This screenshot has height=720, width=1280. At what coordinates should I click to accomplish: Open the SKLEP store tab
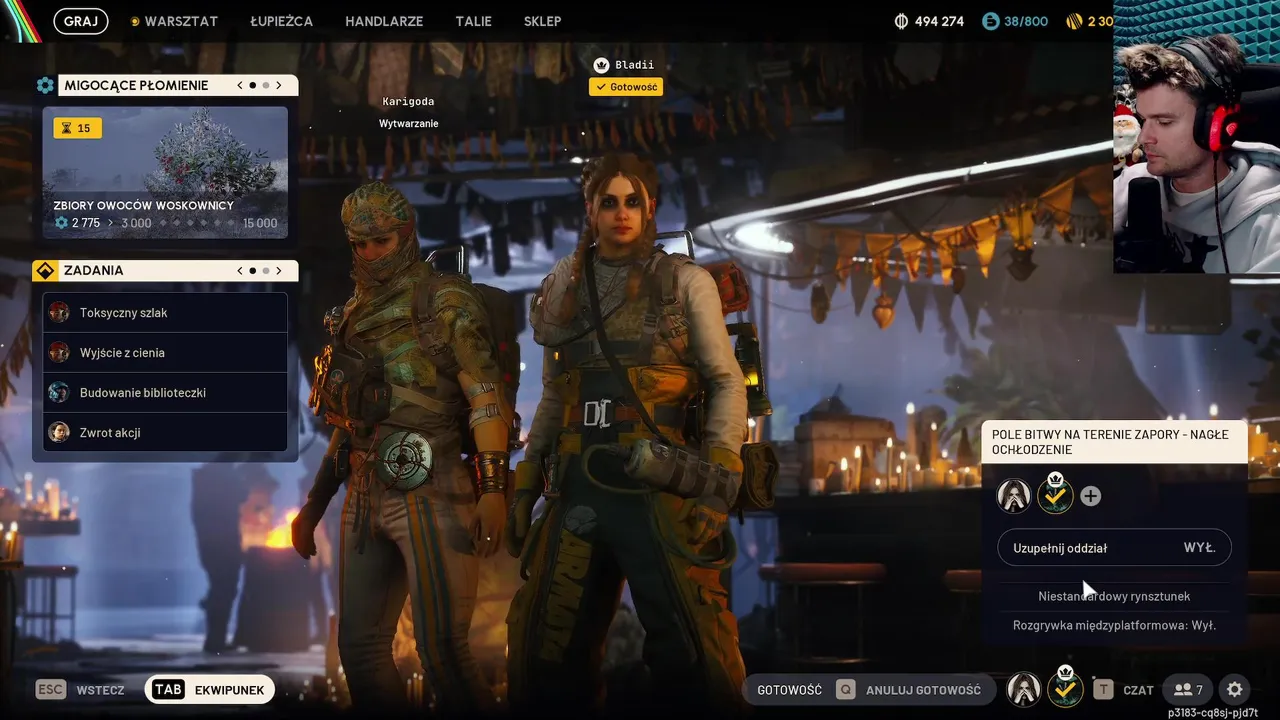(542, 21)
